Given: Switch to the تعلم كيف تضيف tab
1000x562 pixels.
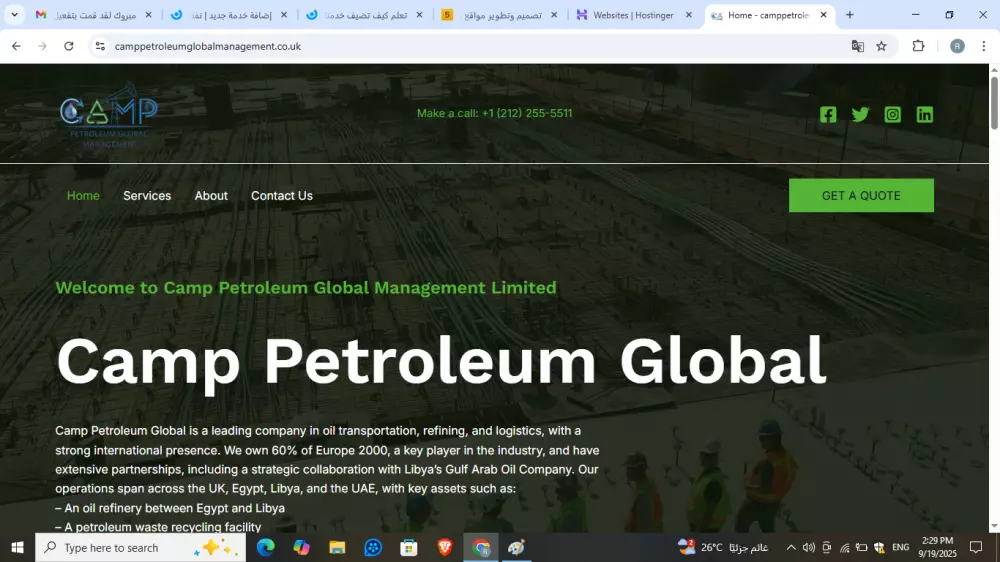Looking at the screenshot, I should 364,15.
